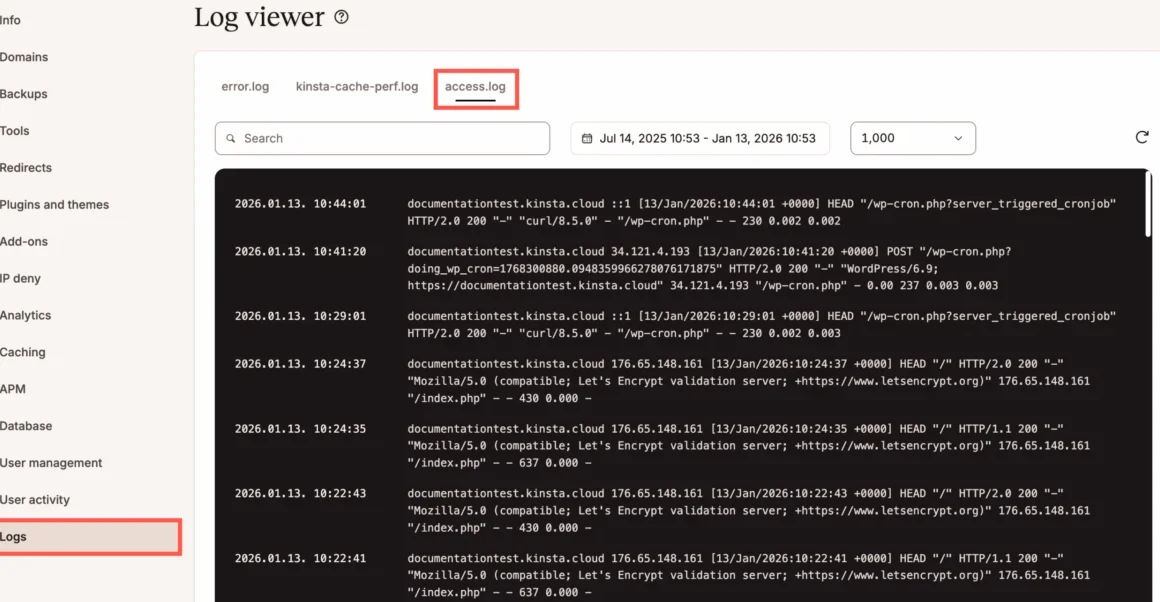
Task: Select the access.log tab
Action: 475,87
